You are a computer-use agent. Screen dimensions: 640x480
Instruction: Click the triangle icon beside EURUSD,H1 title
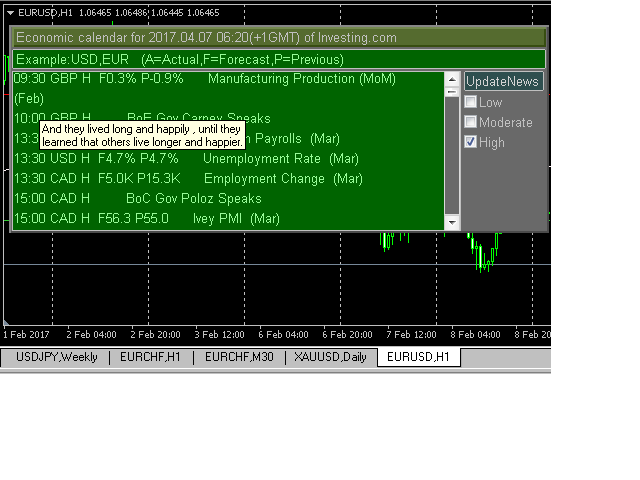tap(10, 12)
